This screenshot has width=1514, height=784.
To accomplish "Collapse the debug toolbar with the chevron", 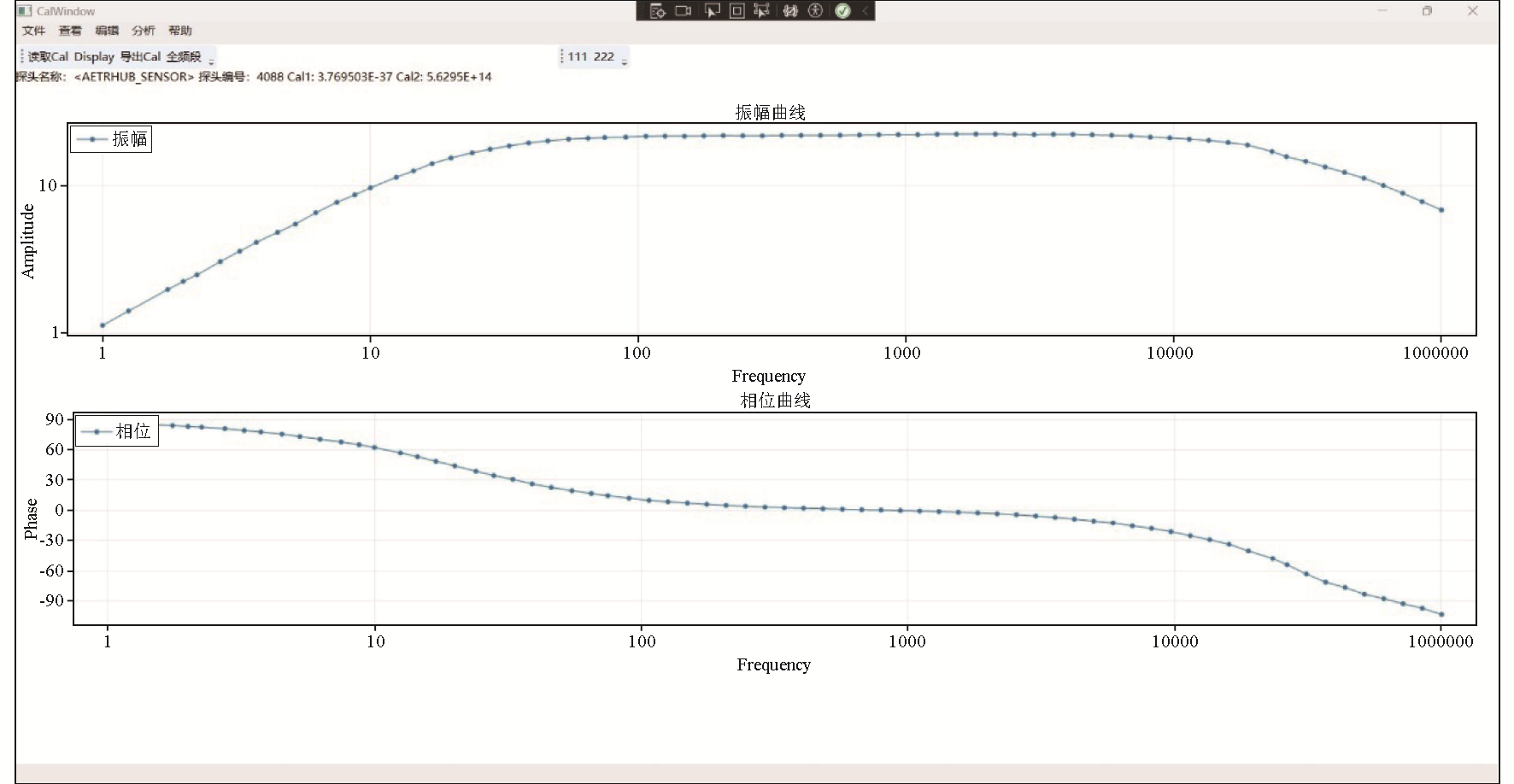I will pos(865,11).
